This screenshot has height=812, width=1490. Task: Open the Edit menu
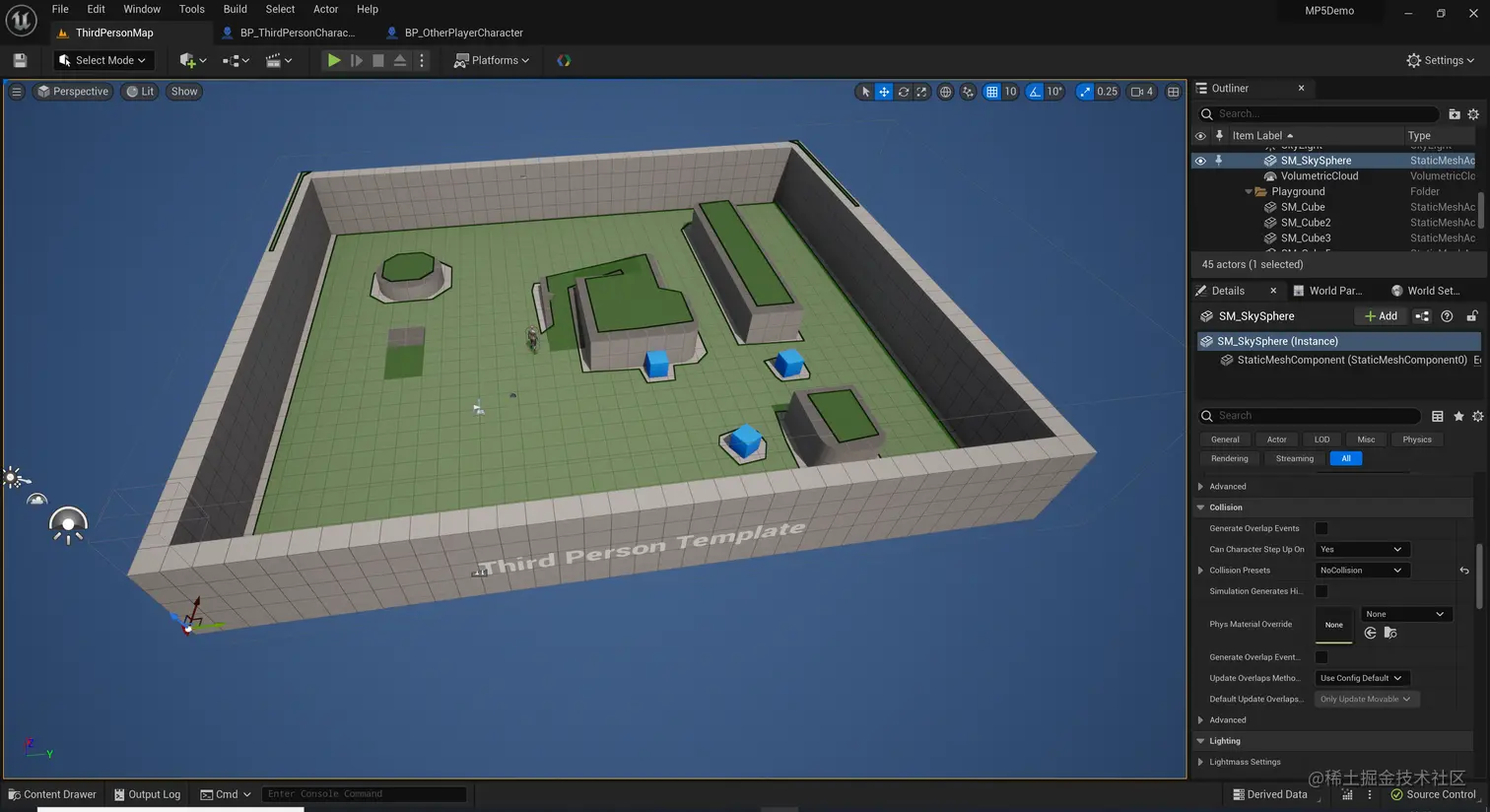coord(96,9)
